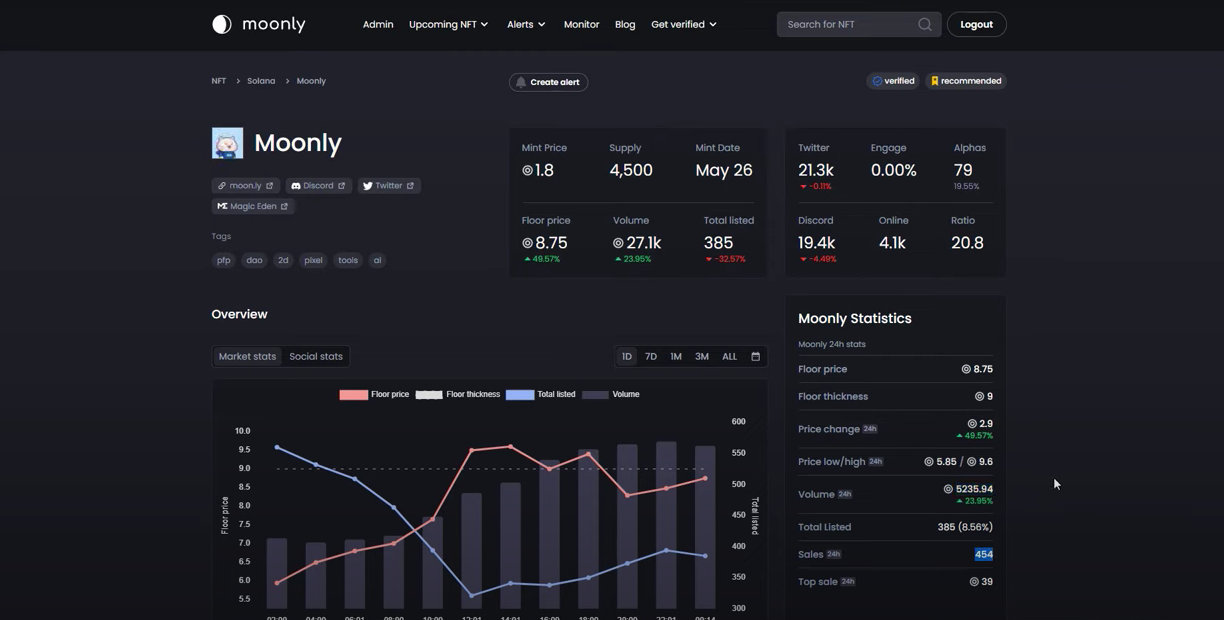The width and height of the screenshot is (1224, 620).
Task: Switch to Market stats view
Action: pyautogui.click(x=247, y=356)
